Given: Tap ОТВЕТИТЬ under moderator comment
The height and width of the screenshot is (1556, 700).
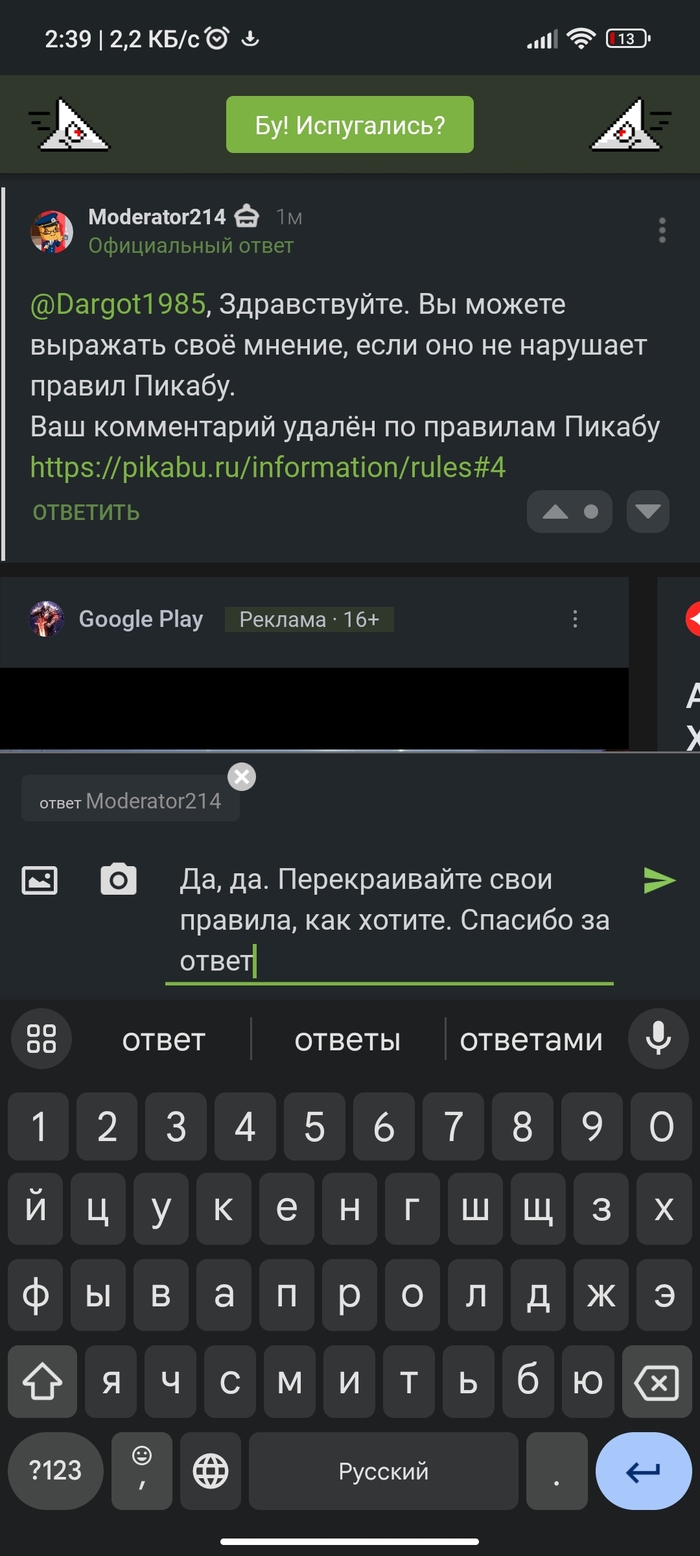Looking at the screenshot, I should tap(86, 513).
